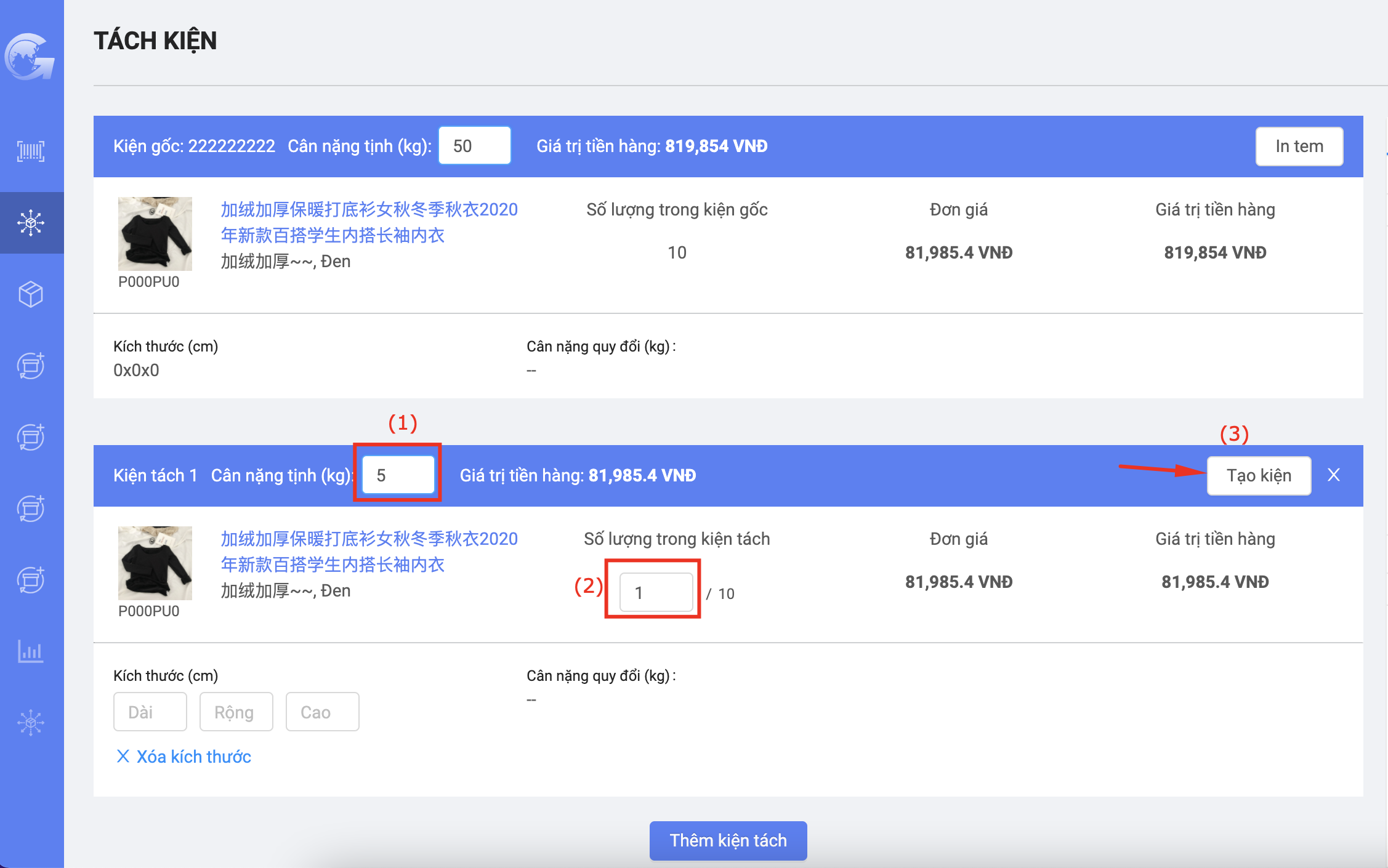Image resolution: width=1388 pixels, height=868 pixels.
Task: Click the globe logo in sidebar
Action: click(x=30, y=57)
